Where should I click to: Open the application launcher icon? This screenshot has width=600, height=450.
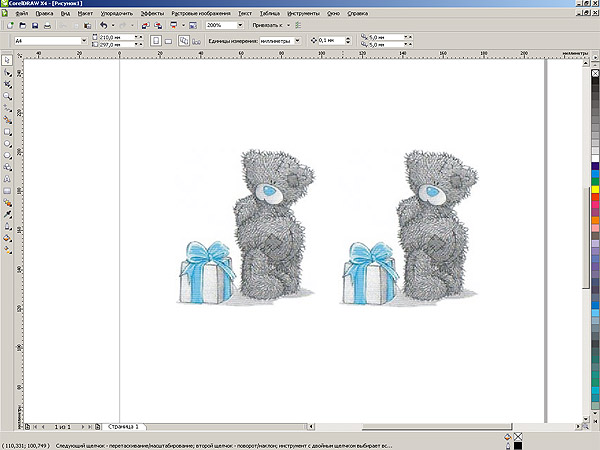point(174,25)
